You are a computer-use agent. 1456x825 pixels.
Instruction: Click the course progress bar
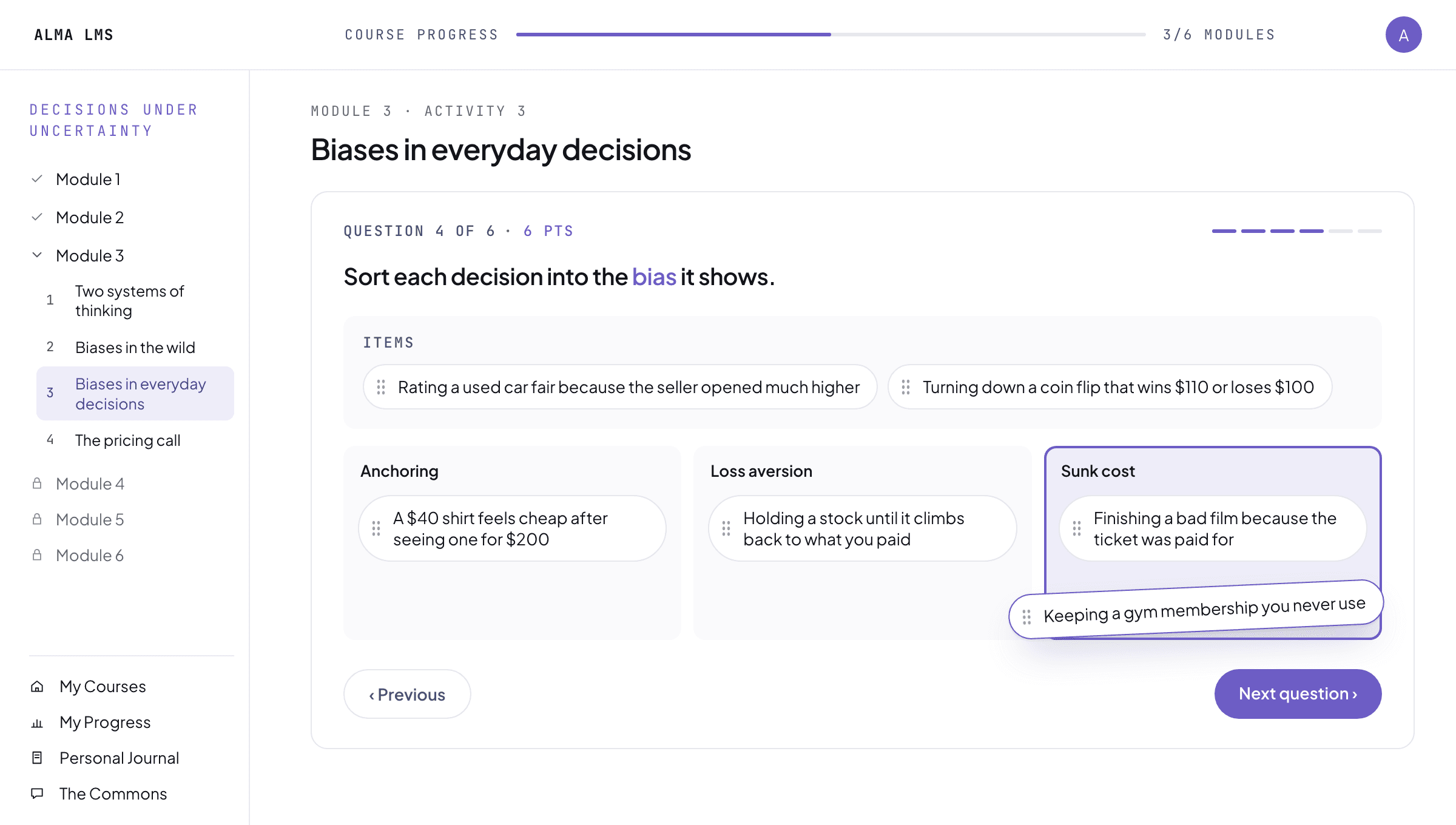831,35
